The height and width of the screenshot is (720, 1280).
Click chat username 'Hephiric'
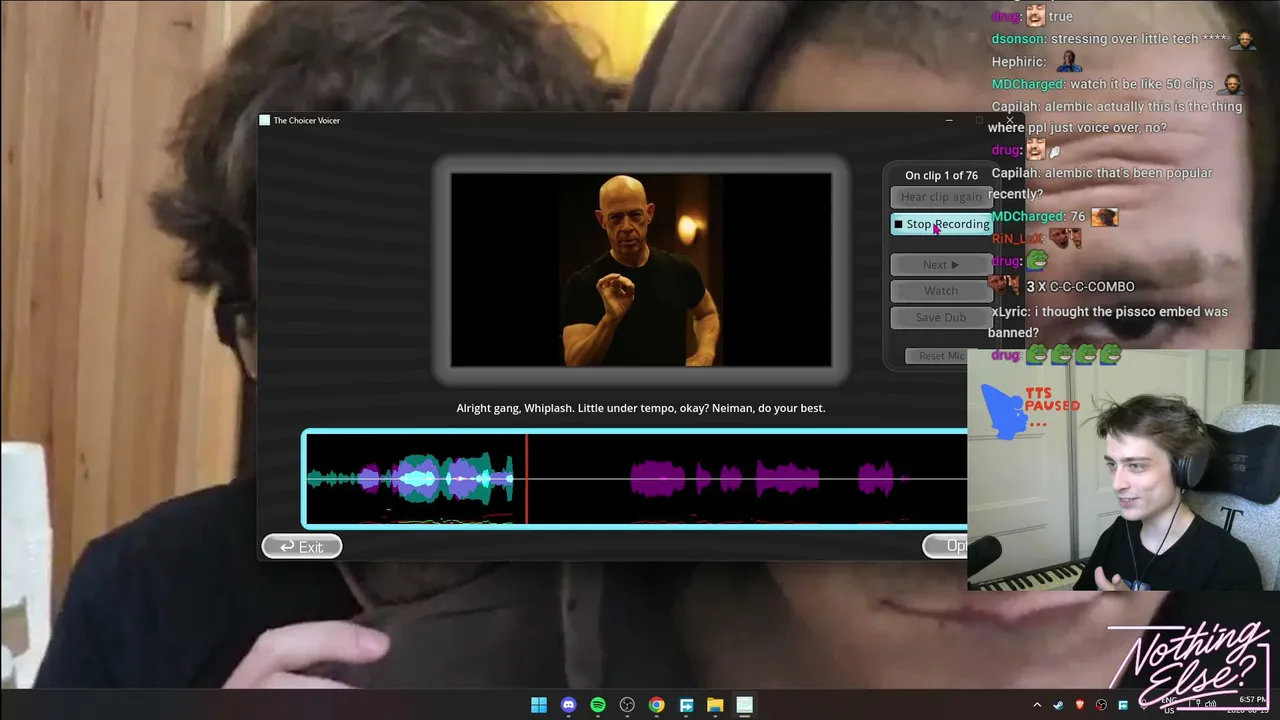1020,61
